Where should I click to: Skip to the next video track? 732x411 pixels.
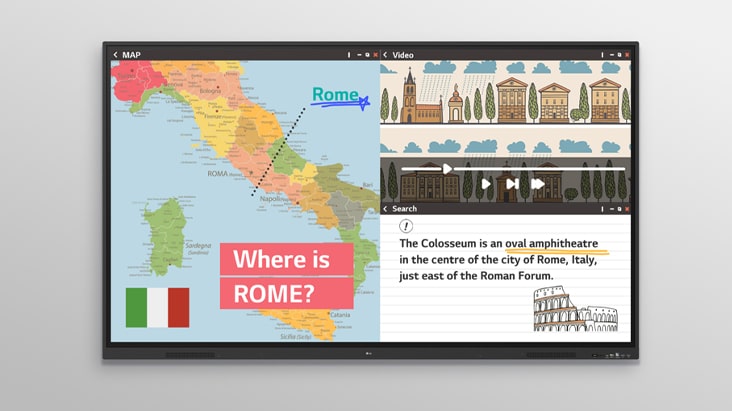(512, 184)
